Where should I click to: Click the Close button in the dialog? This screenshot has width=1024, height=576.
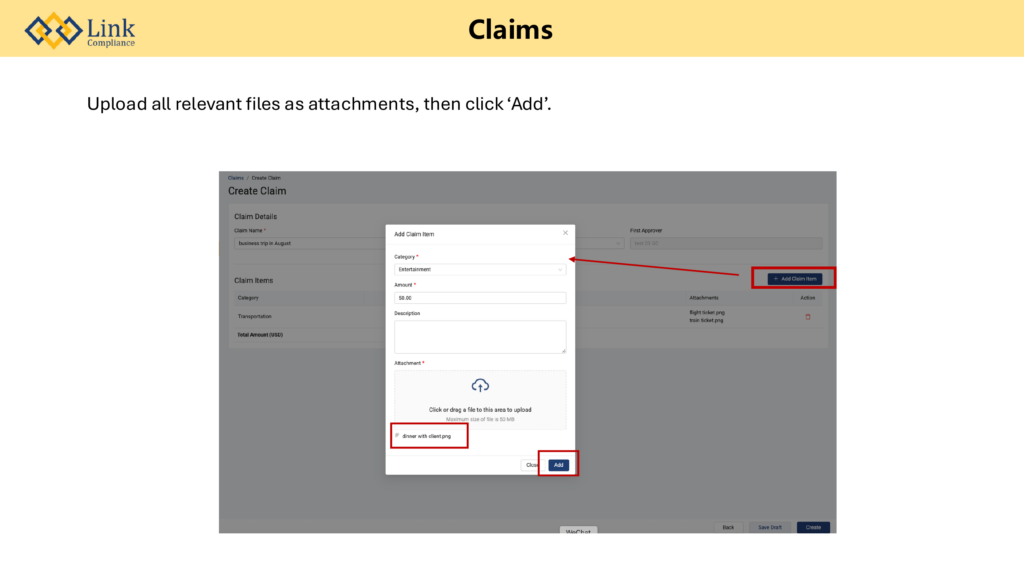(531, 465)
